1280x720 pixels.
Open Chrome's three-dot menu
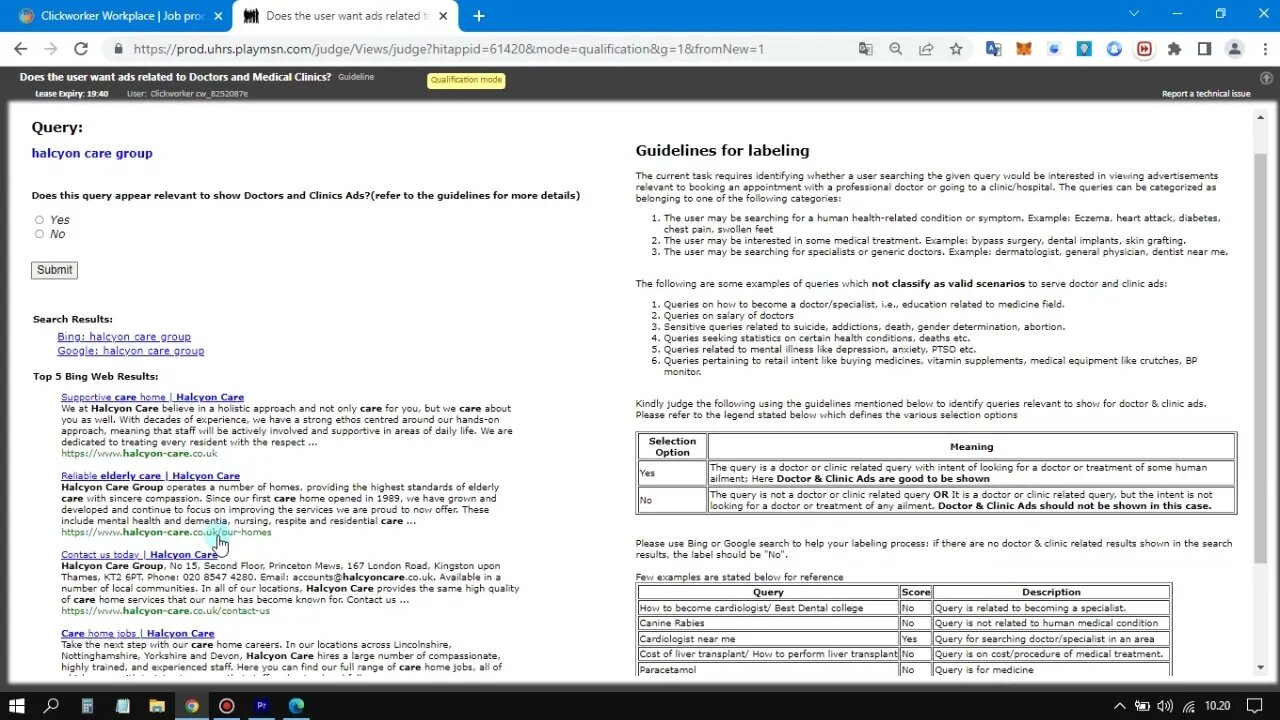click(x=1263, y=48)
